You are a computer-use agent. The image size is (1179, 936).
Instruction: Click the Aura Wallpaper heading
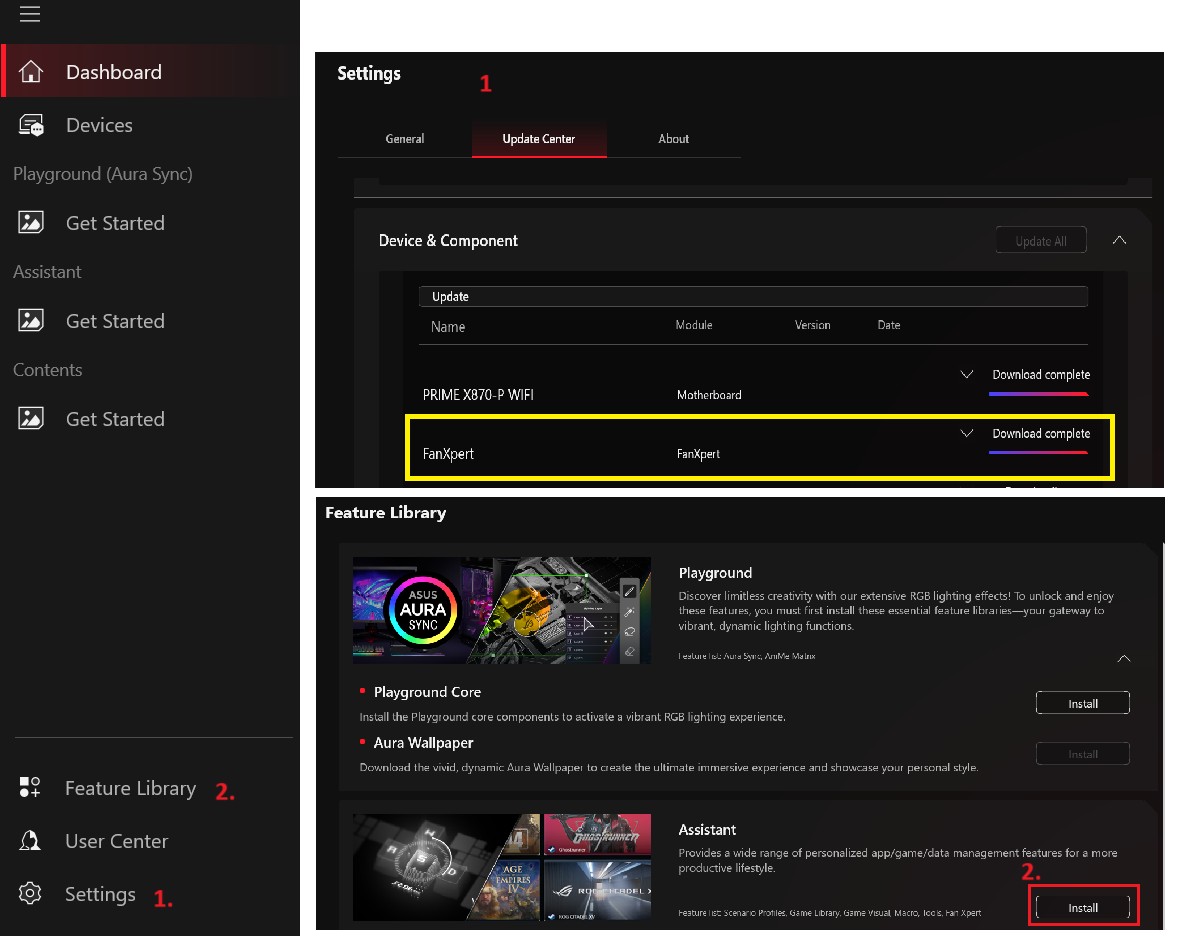pos(423,743)
